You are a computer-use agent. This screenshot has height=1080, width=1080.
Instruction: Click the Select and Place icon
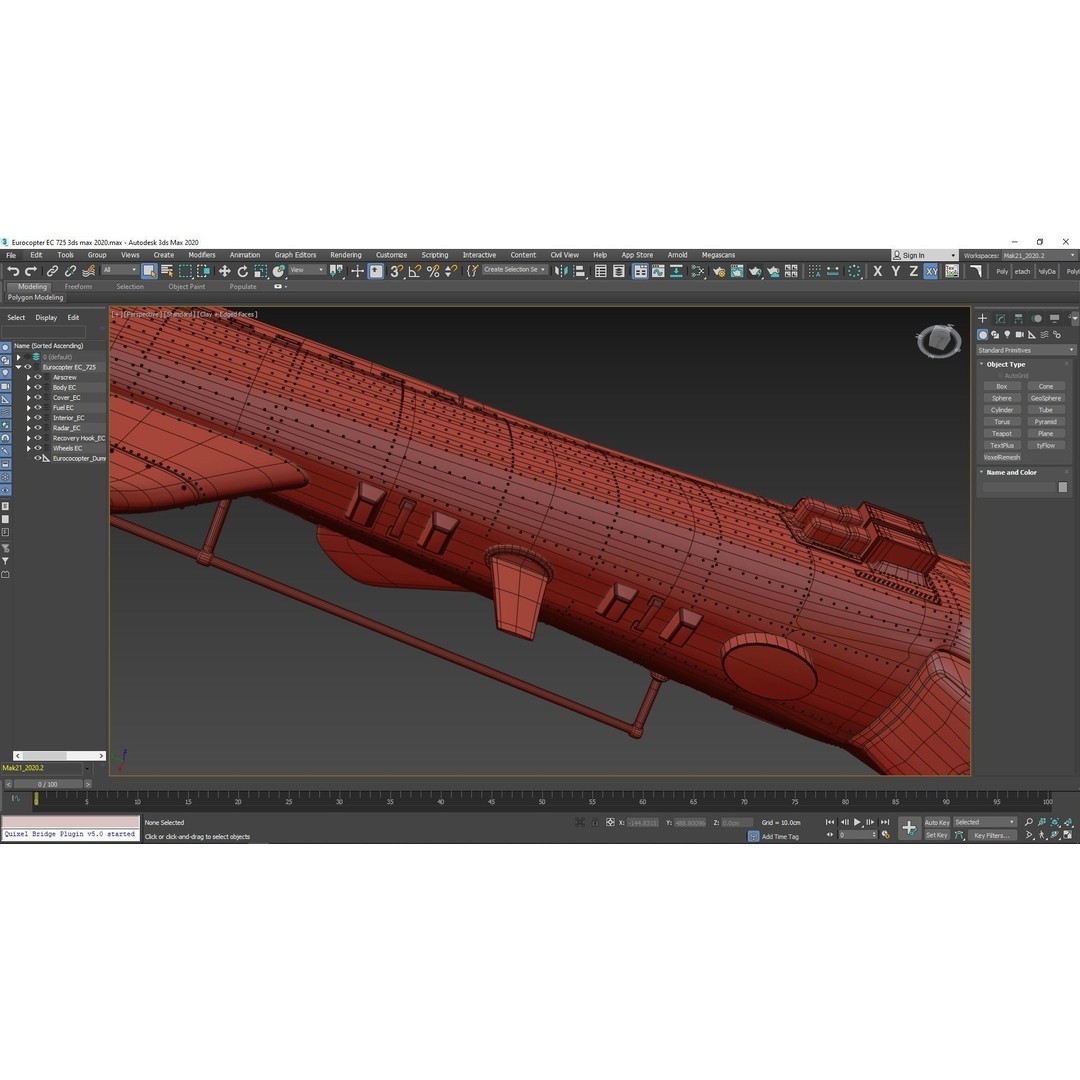[278, 271]
